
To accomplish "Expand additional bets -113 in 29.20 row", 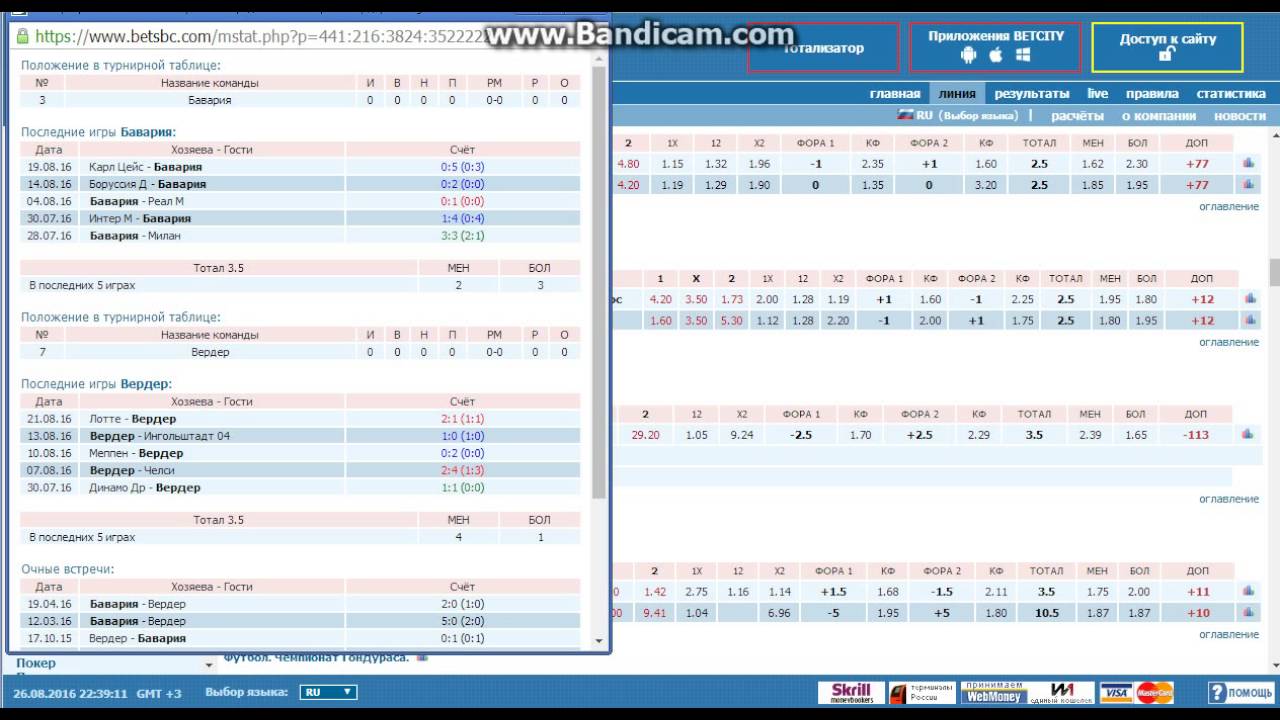I will [1196, 435].
